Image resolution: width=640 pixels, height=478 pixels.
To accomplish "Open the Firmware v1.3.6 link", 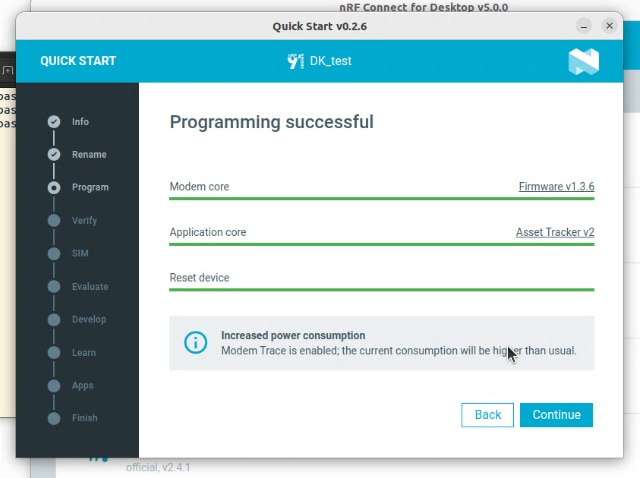I will pyautogui.click(x=556, y=186).
